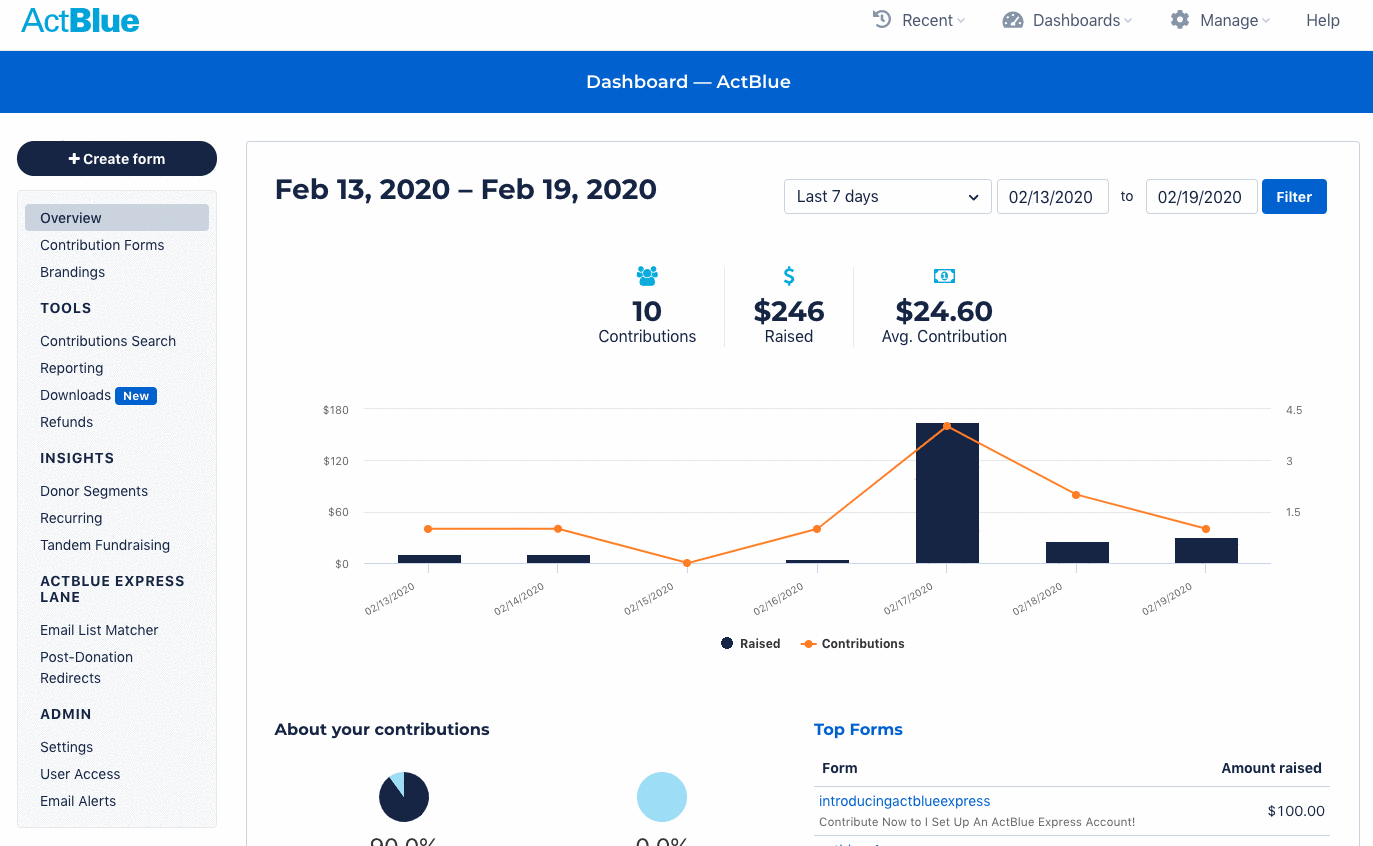Click the $246 Raised total
This screenshot has height=846, width=1373.
[x=789, y=311]
